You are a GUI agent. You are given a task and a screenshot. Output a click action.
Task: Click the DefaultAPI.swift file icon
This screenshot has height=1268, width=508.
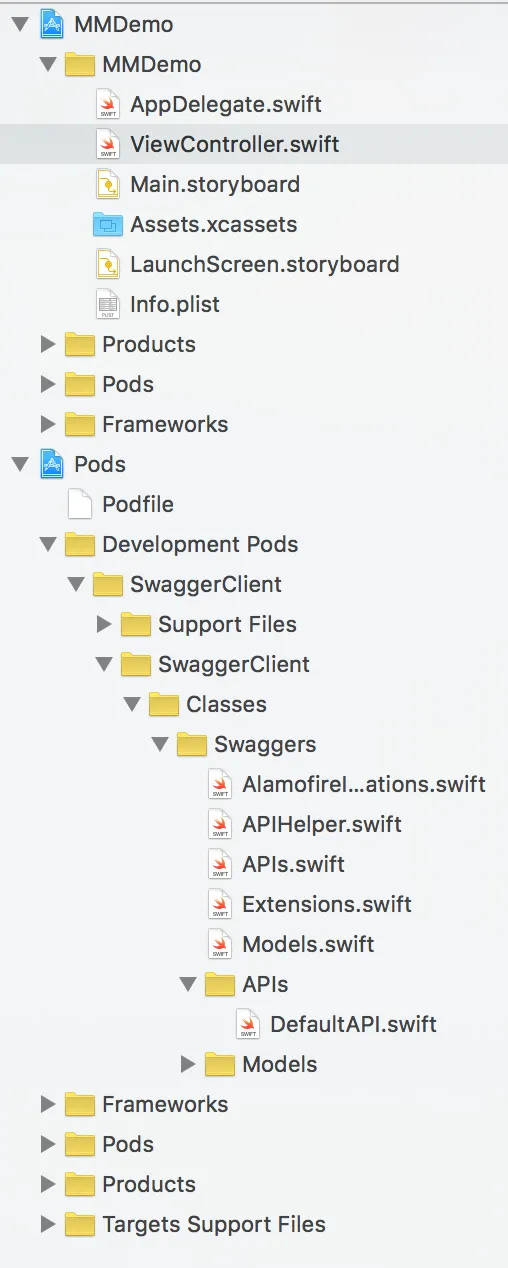[247, 1024]
